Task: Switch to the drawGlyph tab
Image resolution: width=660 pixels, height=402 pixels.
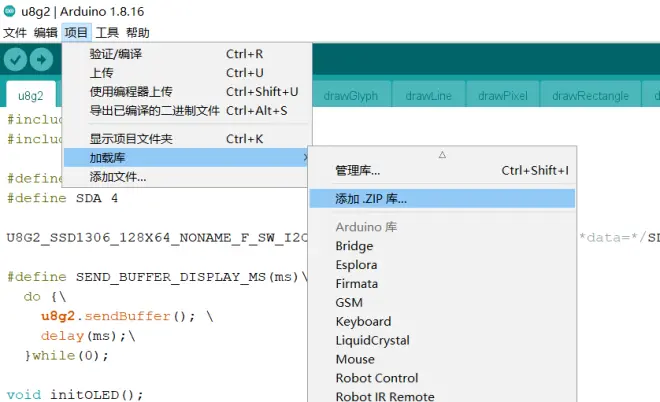Action: (x=351, y=96)
